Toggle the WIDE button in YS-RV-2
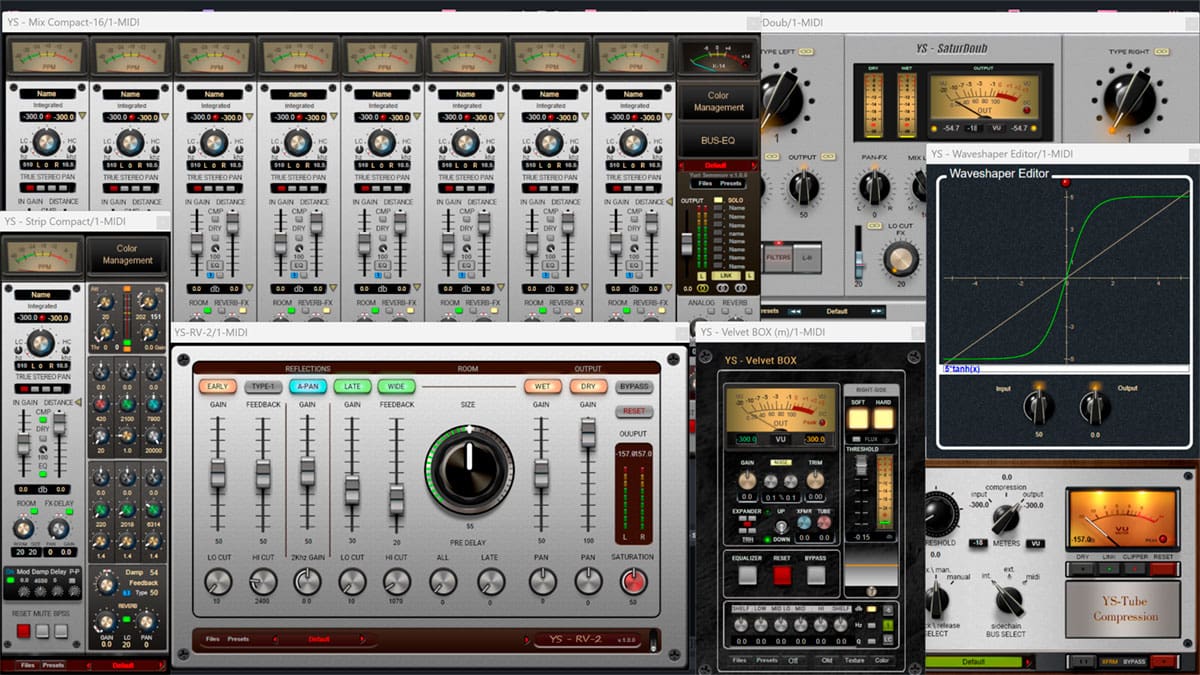Viewport: 1200px width, 675px height. [396, 386]
